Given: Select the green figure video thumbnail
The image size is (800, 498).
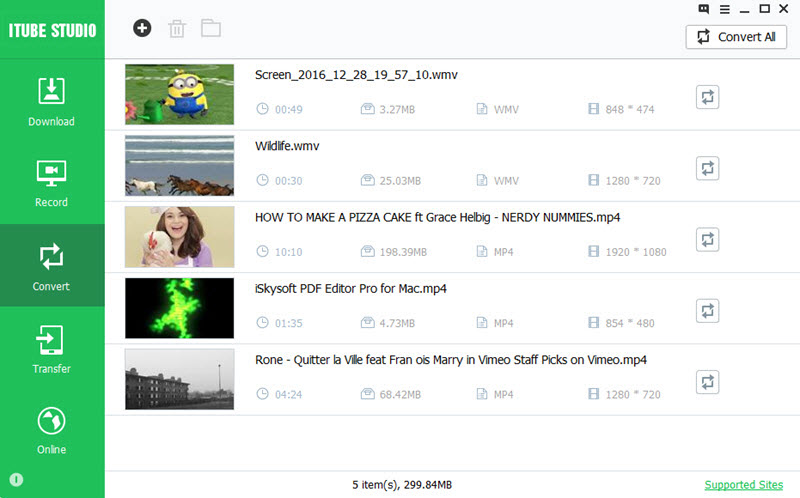Looking at the screenshot, I should point(180,308).
